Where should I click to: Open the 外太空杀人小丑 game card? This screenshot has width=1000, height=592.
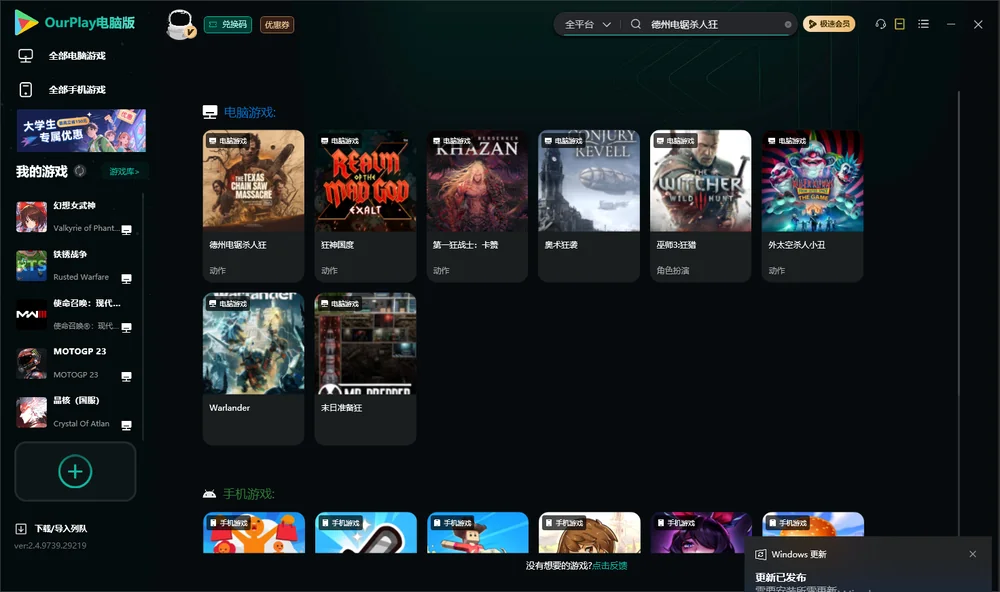point(812,205)
